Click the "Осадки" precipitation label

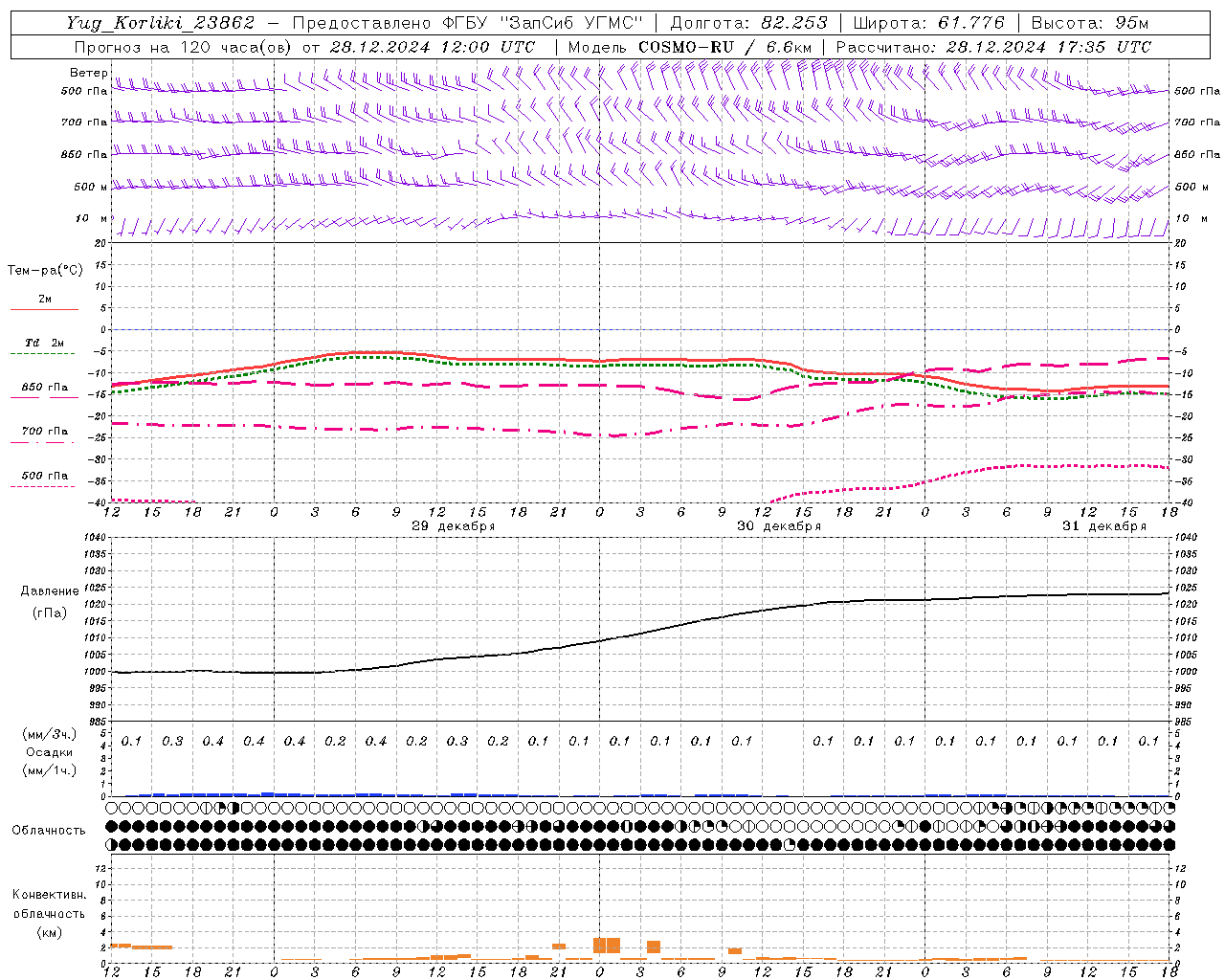[50, 752]
